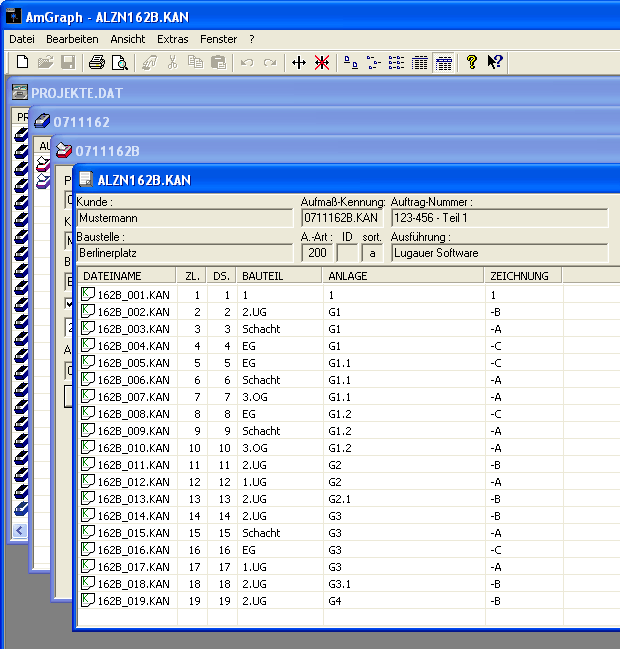Open help with the yellow question mark
The height and width of the screenshot is (649, 620).
pyautogui.click(x=471, y=62)
